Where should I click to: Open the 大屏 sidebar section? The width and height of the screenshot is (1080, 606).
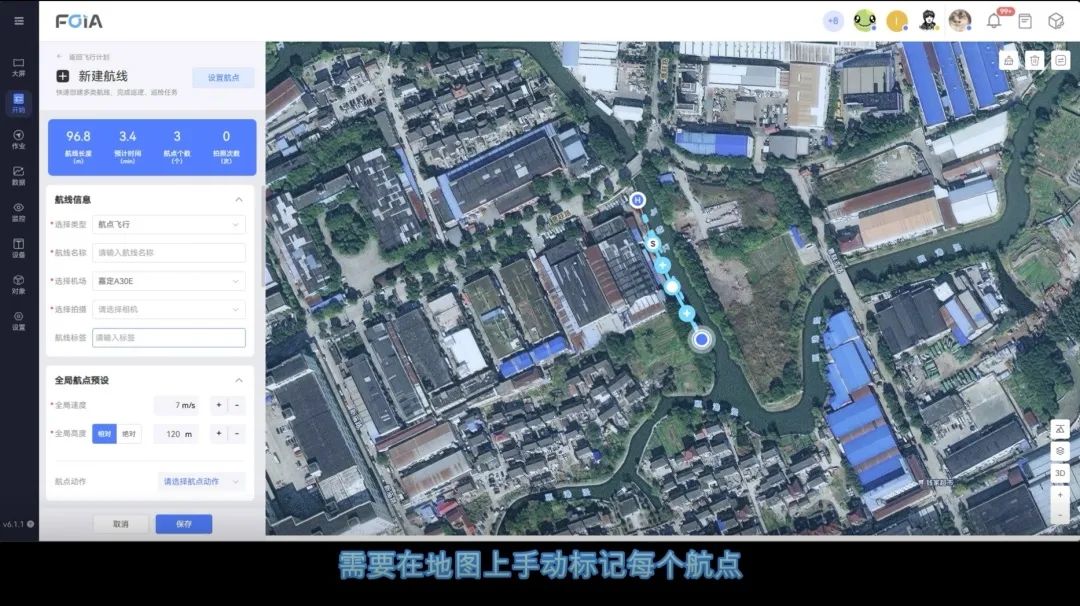point(18,67)
